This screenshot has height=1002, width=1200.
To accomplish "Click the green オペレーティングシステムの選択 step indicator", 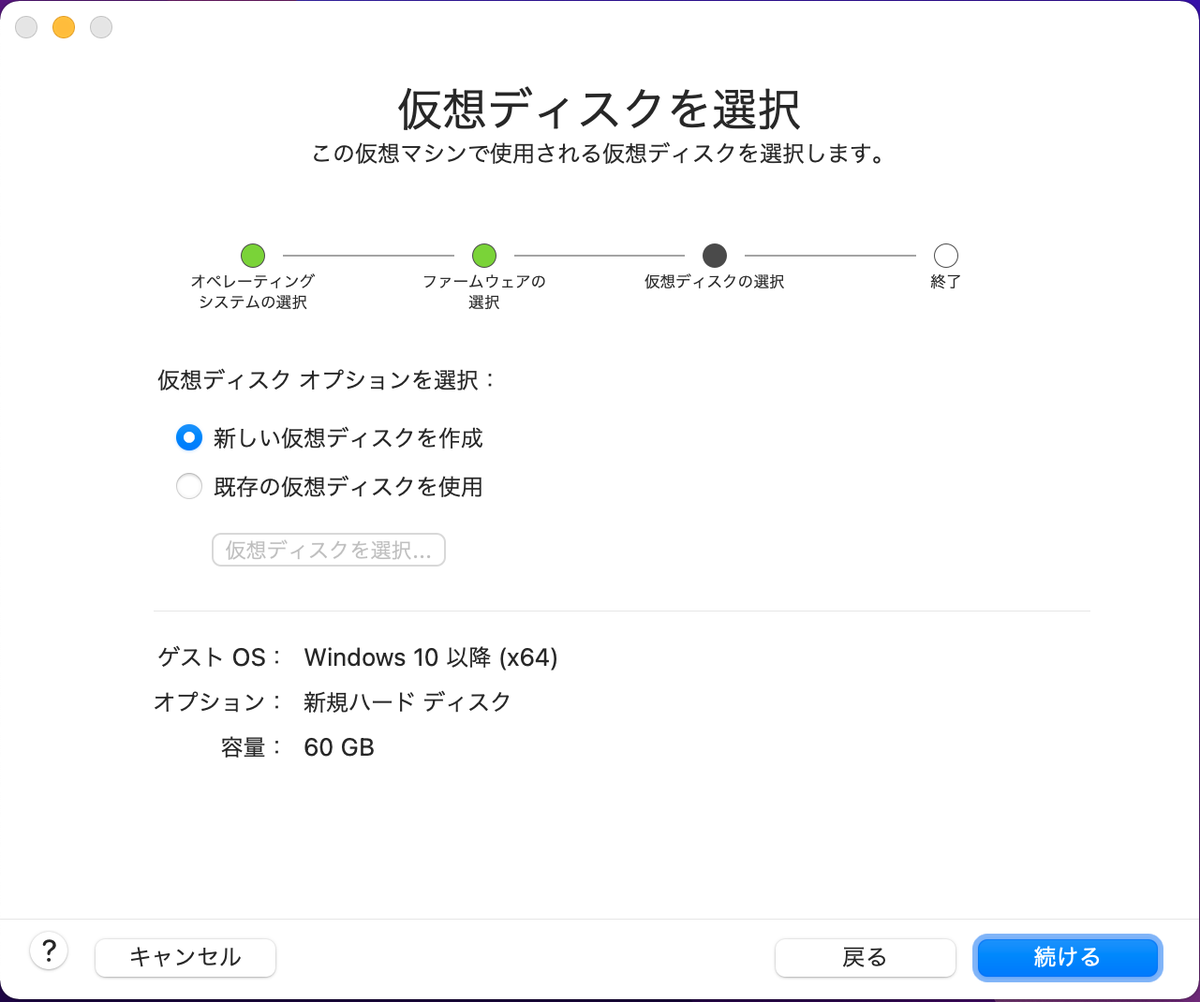I will point(253,255).
